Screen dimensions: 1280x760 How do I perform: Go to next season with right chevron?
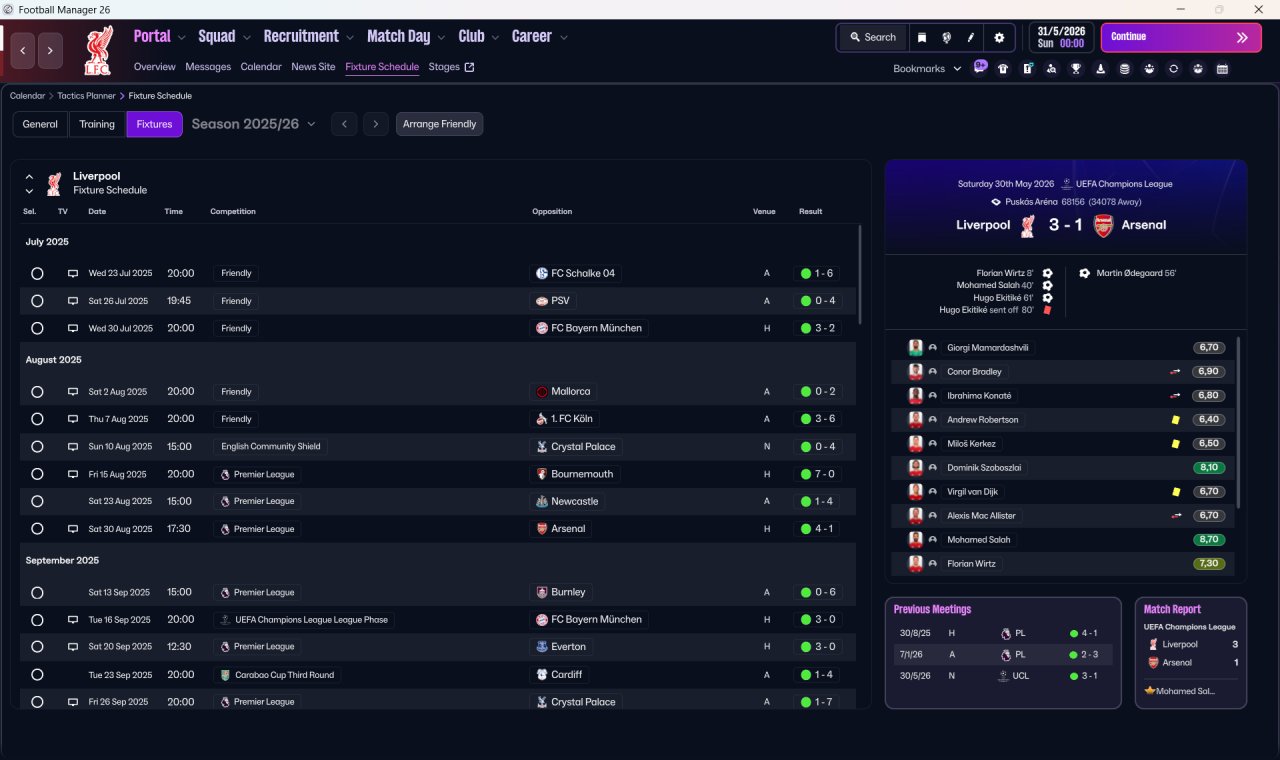(376, 124)
